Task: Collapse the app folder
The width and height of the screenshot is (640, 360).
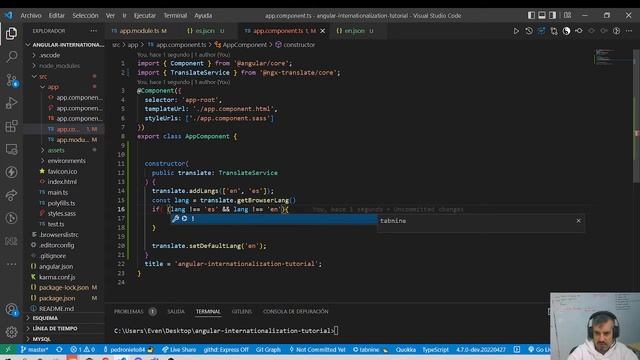Action: [64, 87]
